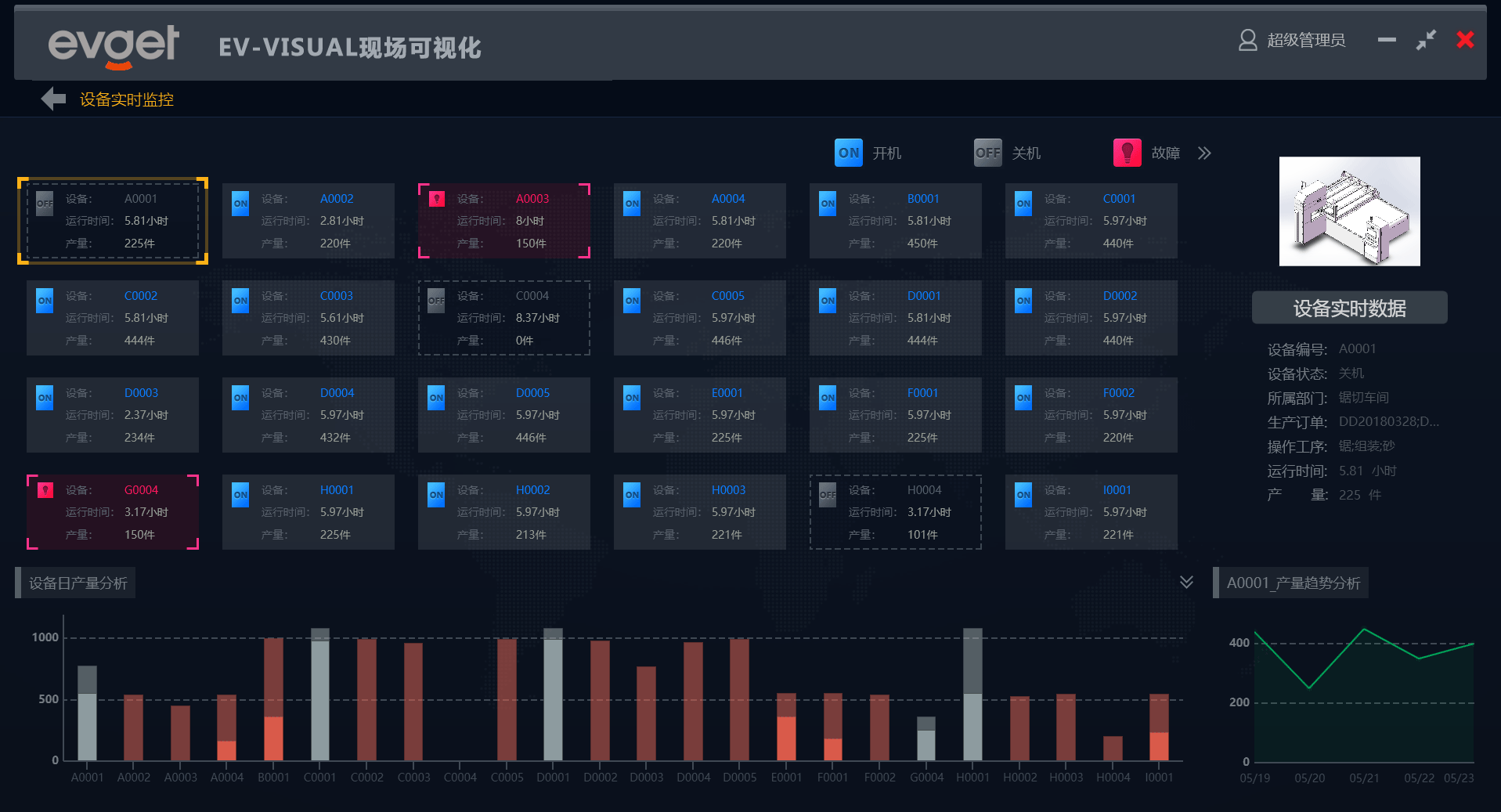Click the OFF status icon on device C0004

[436, 300]
